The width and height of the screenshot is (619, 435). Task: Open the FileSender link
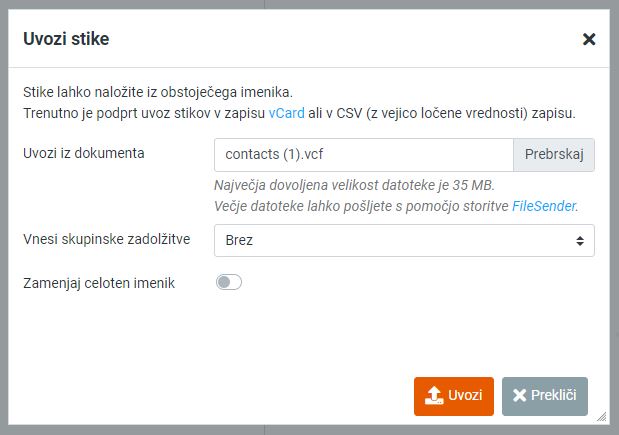[x=544, y=206]
